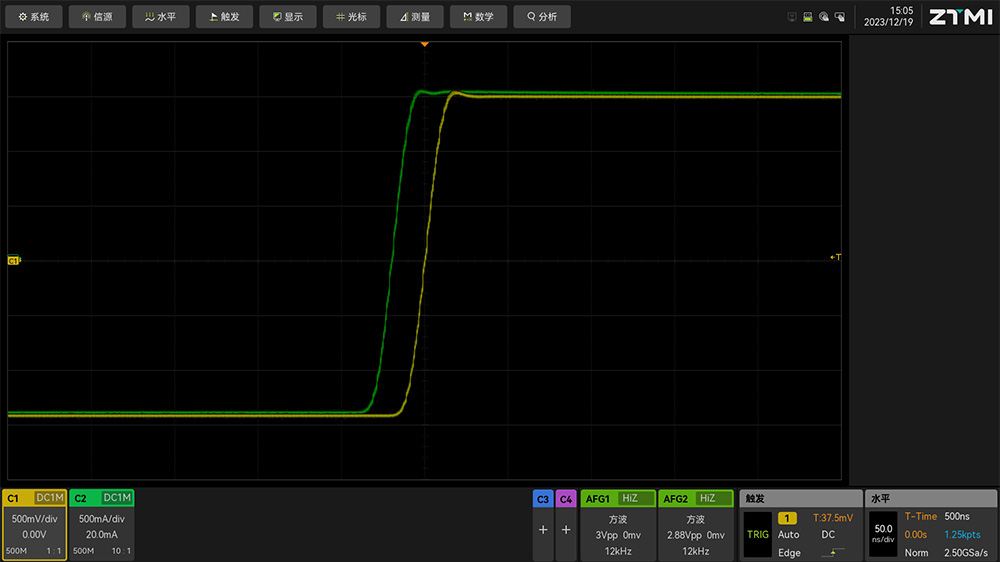
Task: Open the 信源 (Source) menu
Action: (x=97, y=17)
